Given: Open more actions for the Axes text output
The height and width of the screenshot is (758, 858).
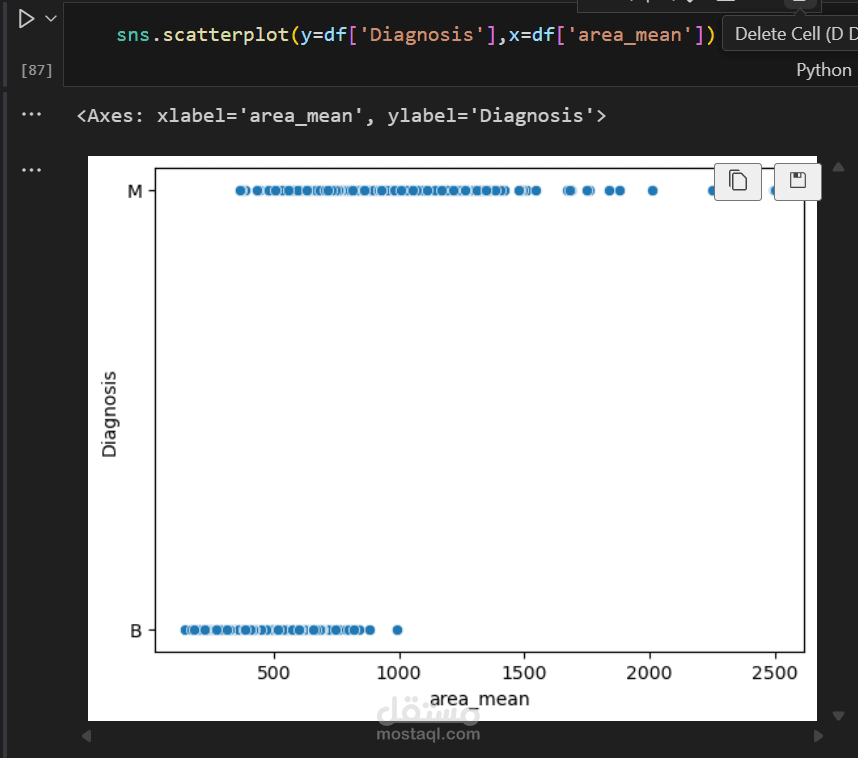Looking at the screenshot, I should tap(31, 114).
